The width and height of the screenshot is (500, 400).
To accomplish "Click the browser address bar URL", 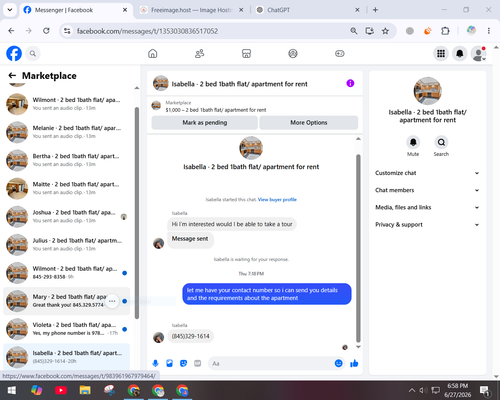I will (x=147, y=31).
